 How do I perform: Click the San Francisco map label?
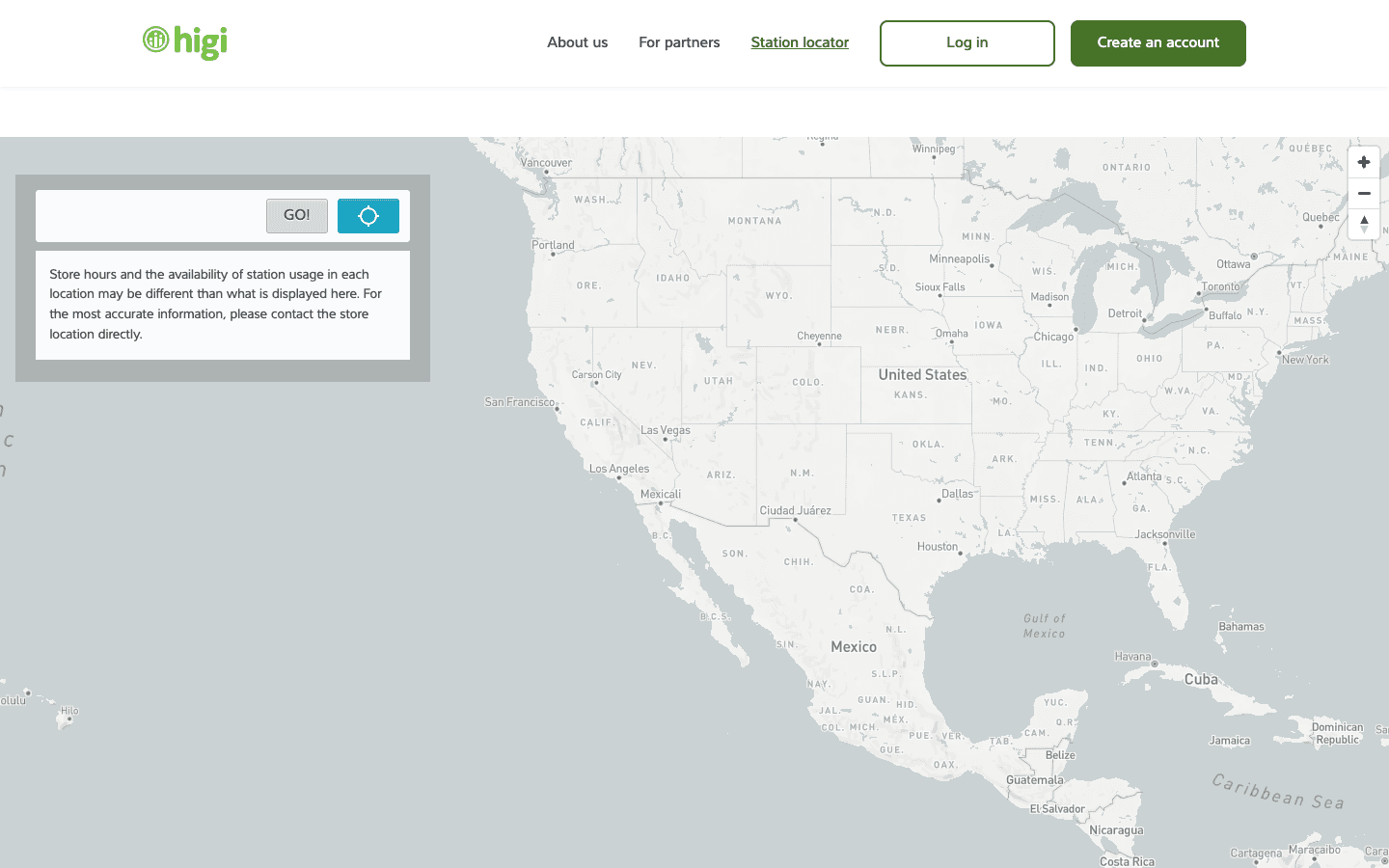pos(520,402)
